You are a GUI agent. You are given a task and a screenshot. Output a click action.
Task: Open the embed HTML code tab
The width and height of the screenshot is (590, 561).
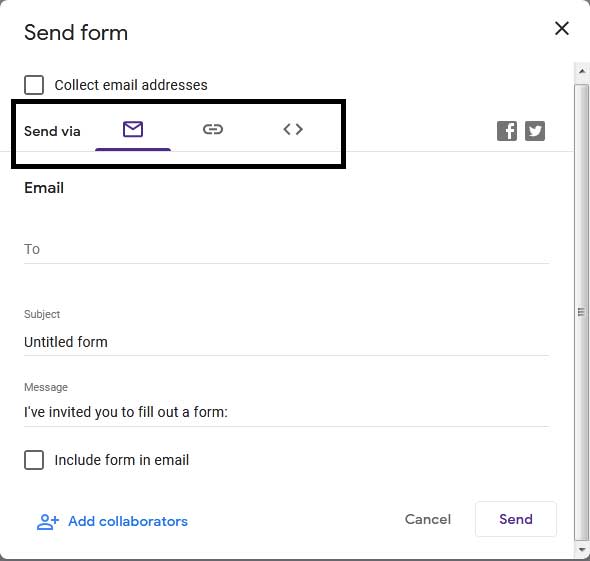(293, 129)
